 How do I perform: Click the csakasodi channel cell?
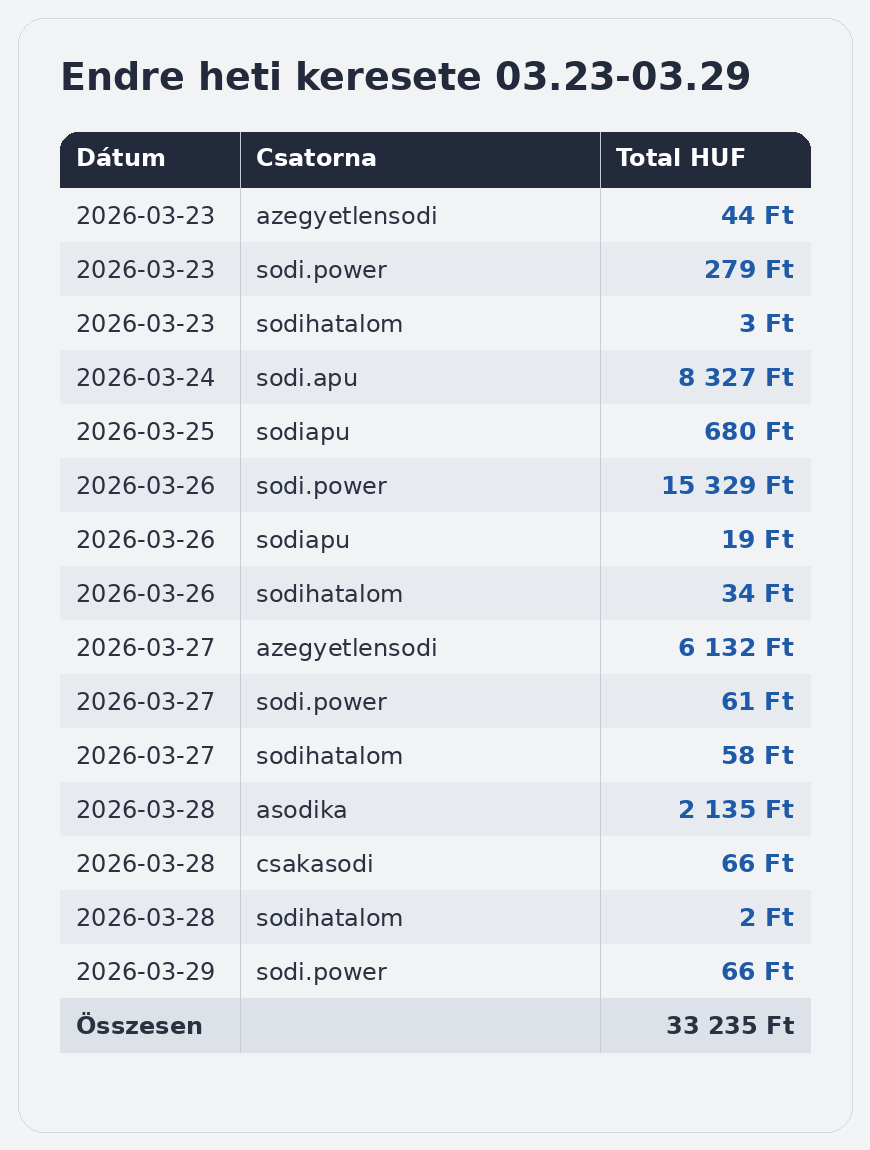tap(314, 864)
